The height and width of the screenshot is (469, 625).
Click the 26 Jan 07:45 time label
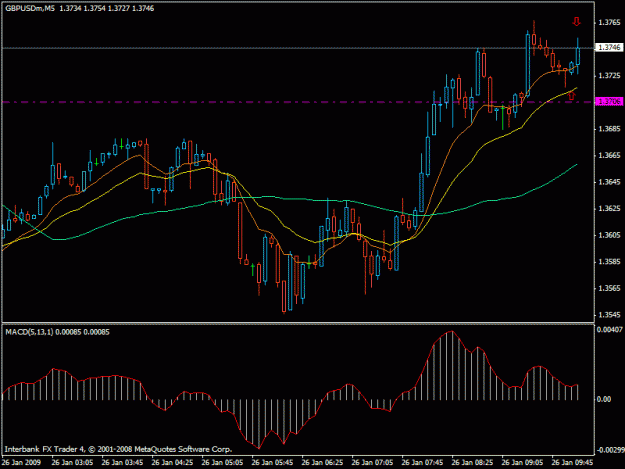coord(422,462)
